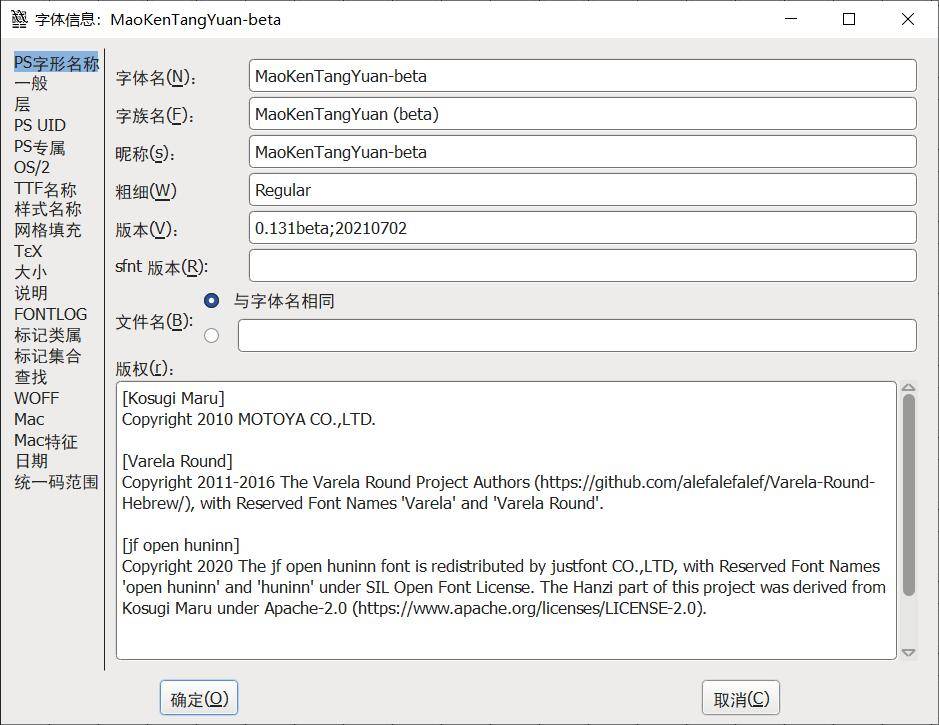939x725 pixels.
Task: Switch to the 'PS UID' section
Action: click(40, 125)
